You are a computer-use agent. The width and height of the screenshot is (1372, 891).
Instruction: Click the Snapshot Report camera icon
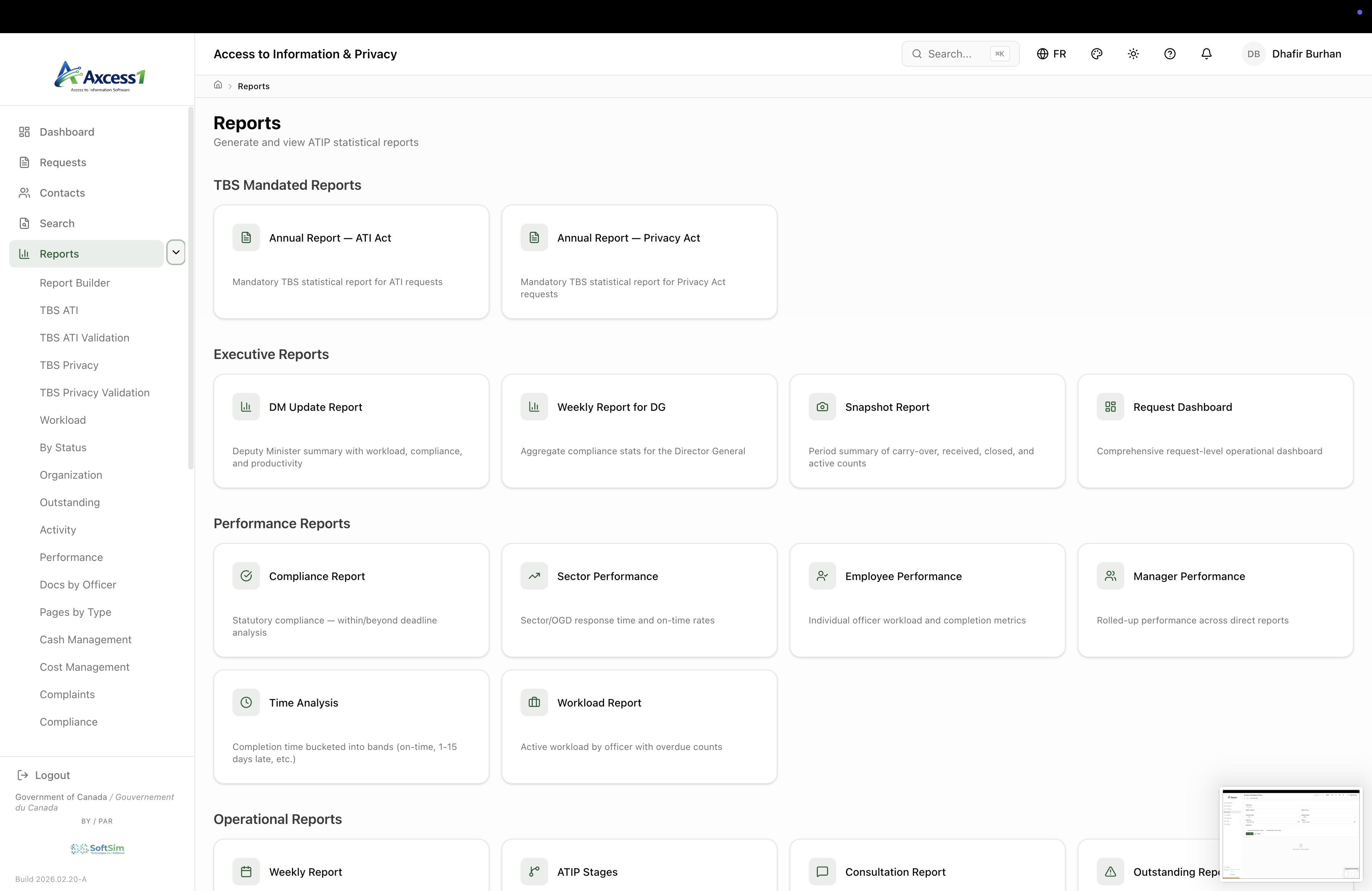point(821,407)
